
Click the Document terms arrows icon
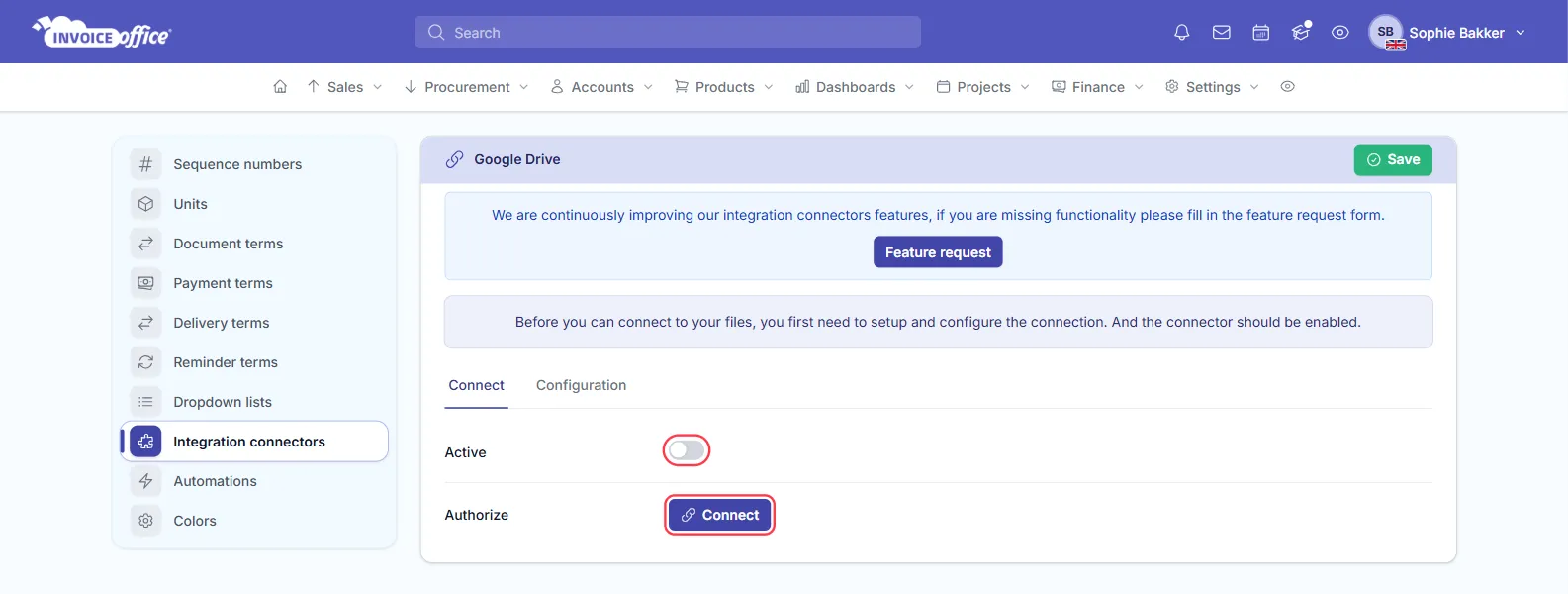coord(145,244)
